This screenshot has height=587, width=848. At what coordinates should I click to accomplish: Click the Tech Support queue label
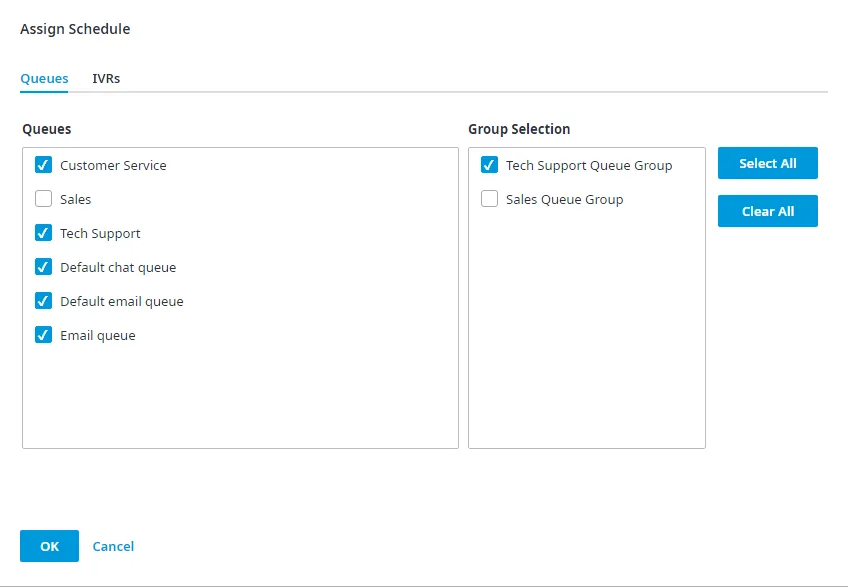tap(100, 234)
